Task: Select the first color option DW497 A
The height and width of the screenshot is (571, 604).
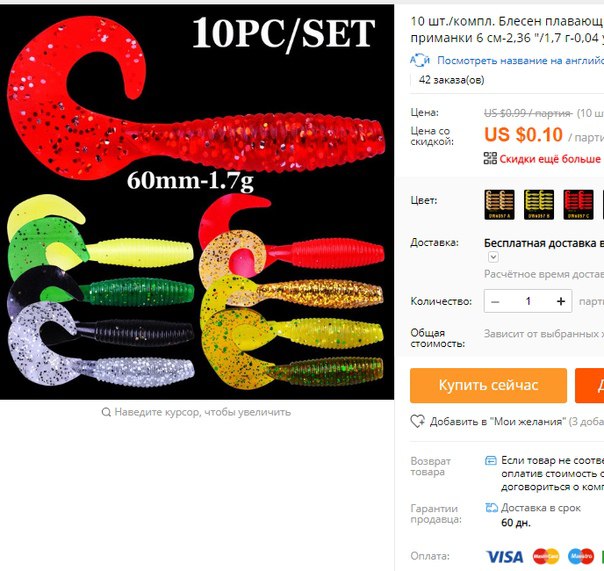Action: tap(499, 205)
